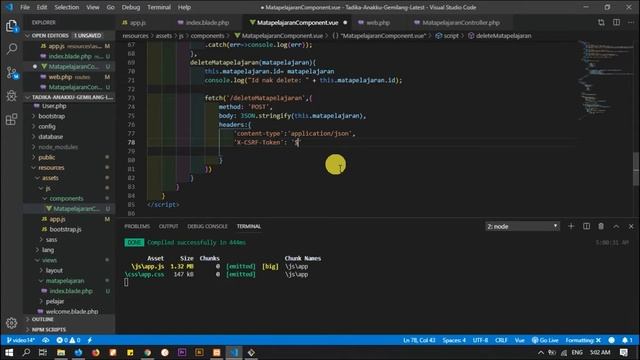The width and height of the screenshot is (640, 360).
Task: Switch to the Output panel tab
Action: [169, 226]
